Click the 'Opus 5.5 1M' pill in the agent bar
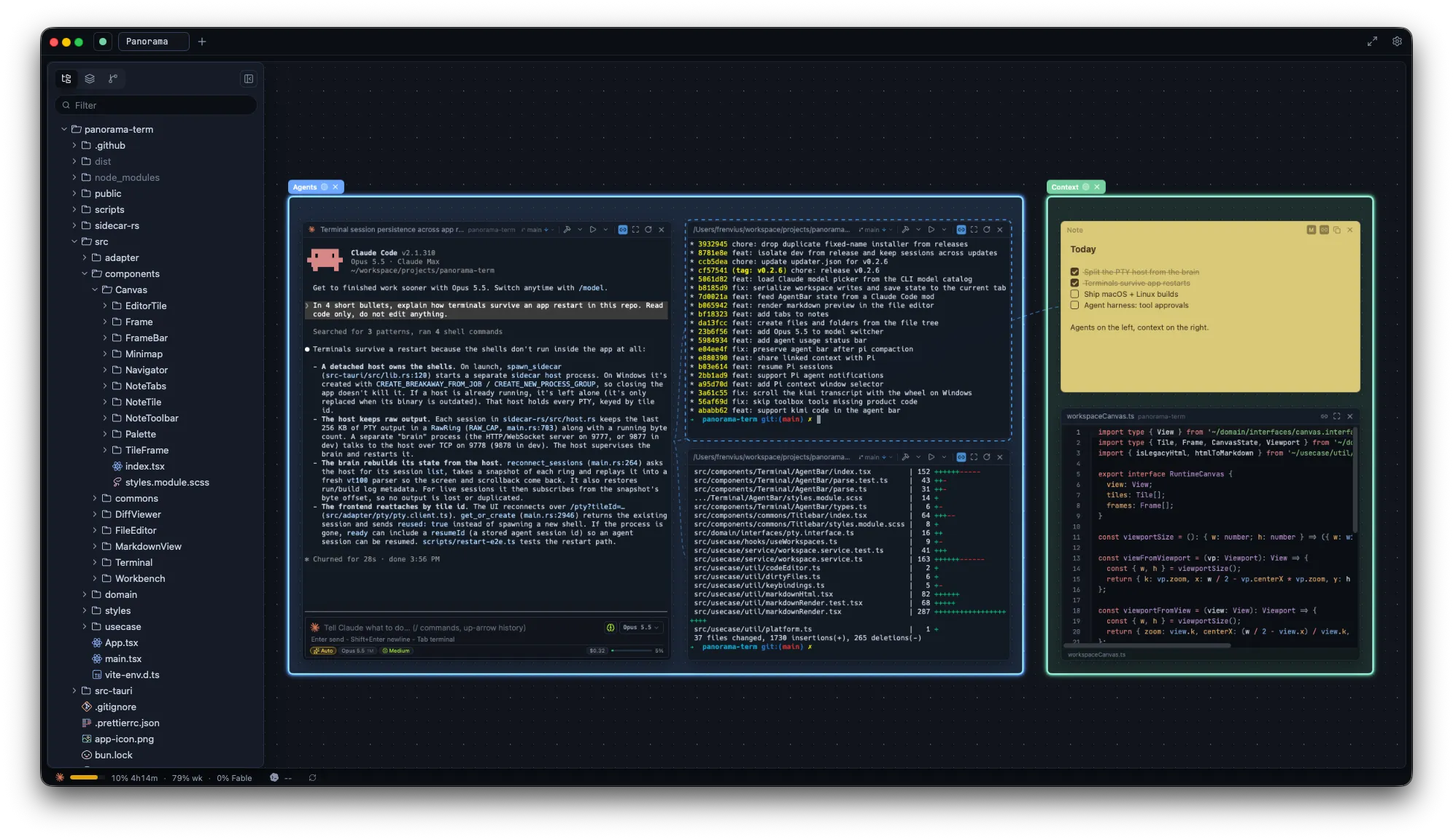 pyautogui.click(x=357, y=650)
